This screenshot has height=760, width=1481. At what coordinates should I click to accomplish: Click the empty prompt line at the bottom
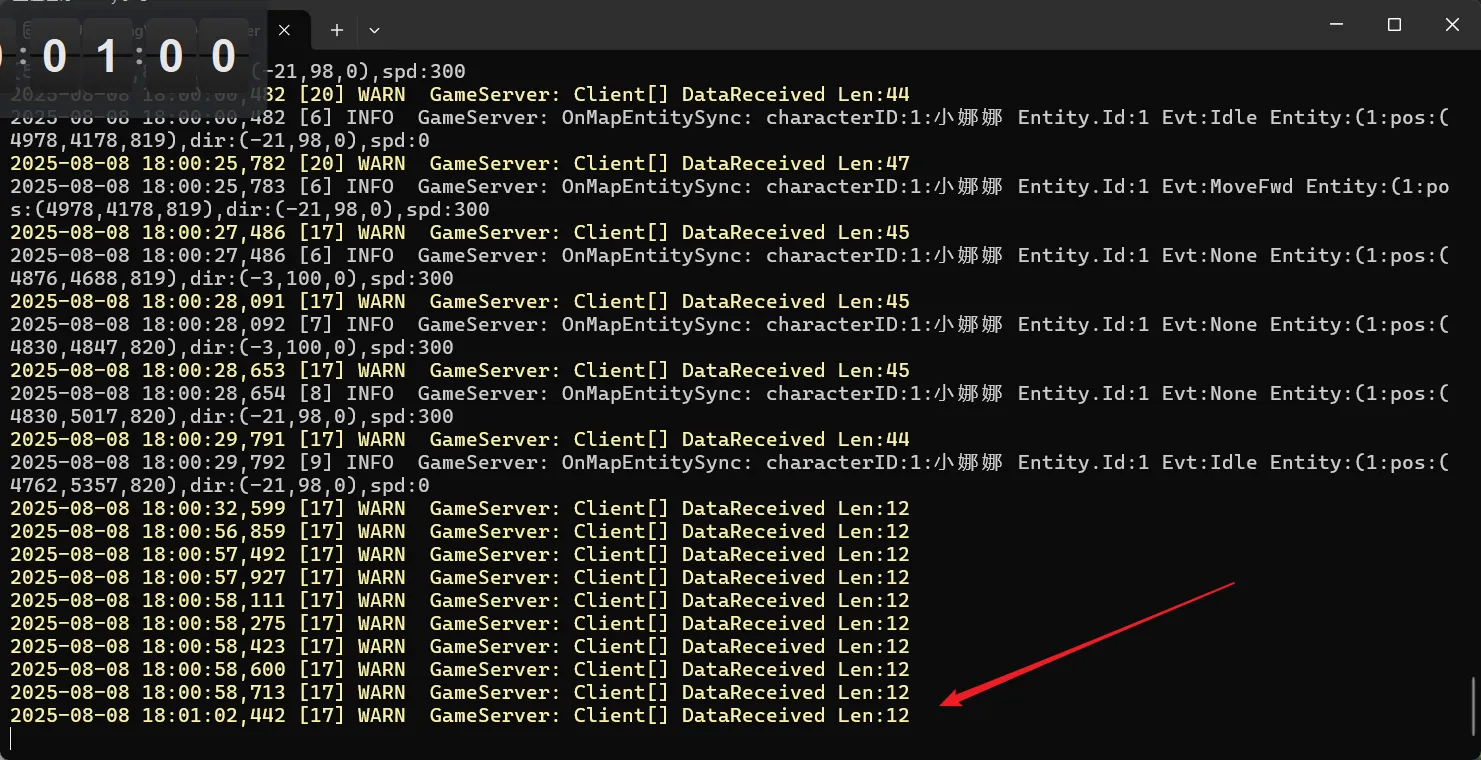coord(400,739)
